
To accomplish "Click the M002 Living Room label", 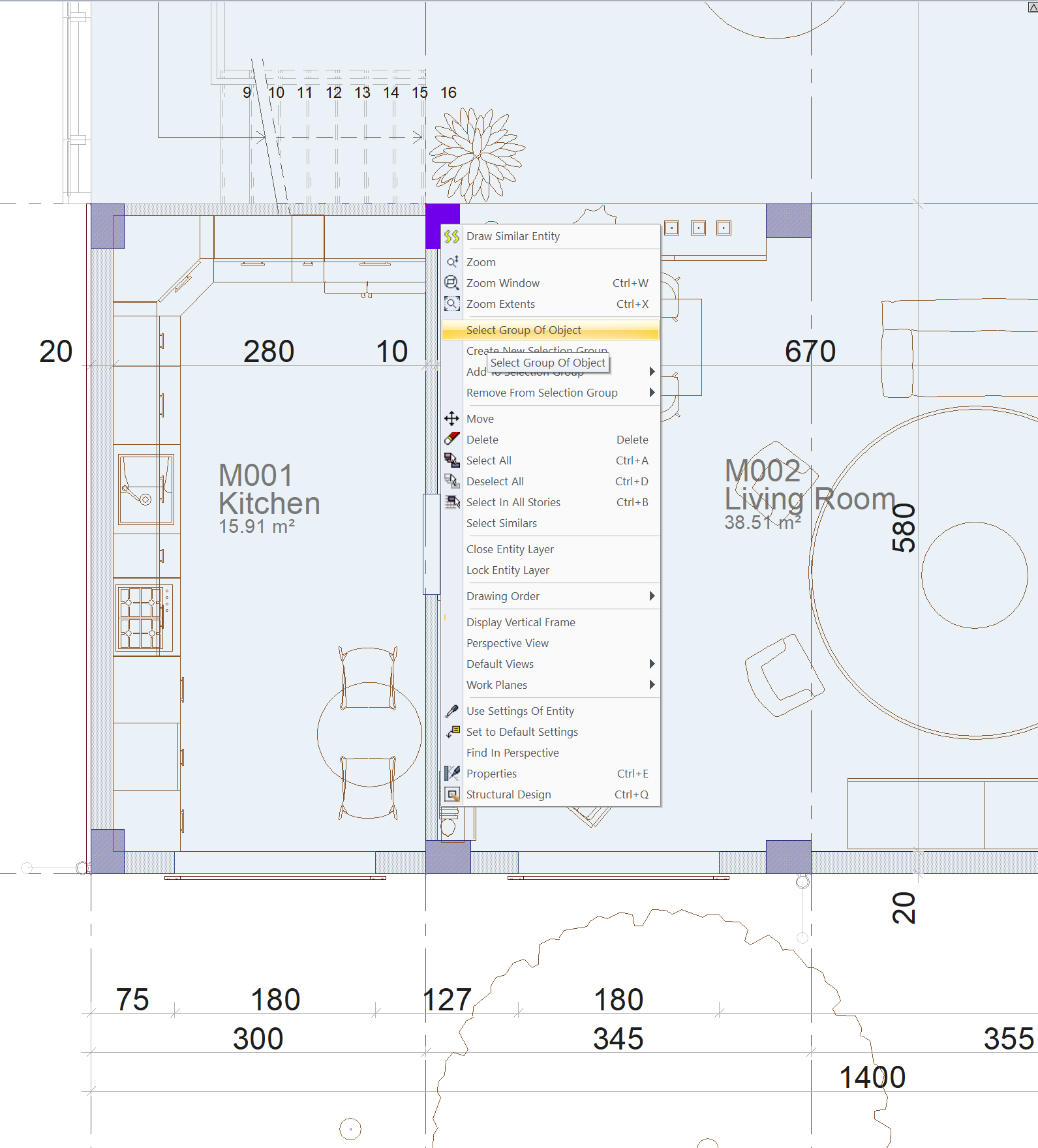I will 810,485.
